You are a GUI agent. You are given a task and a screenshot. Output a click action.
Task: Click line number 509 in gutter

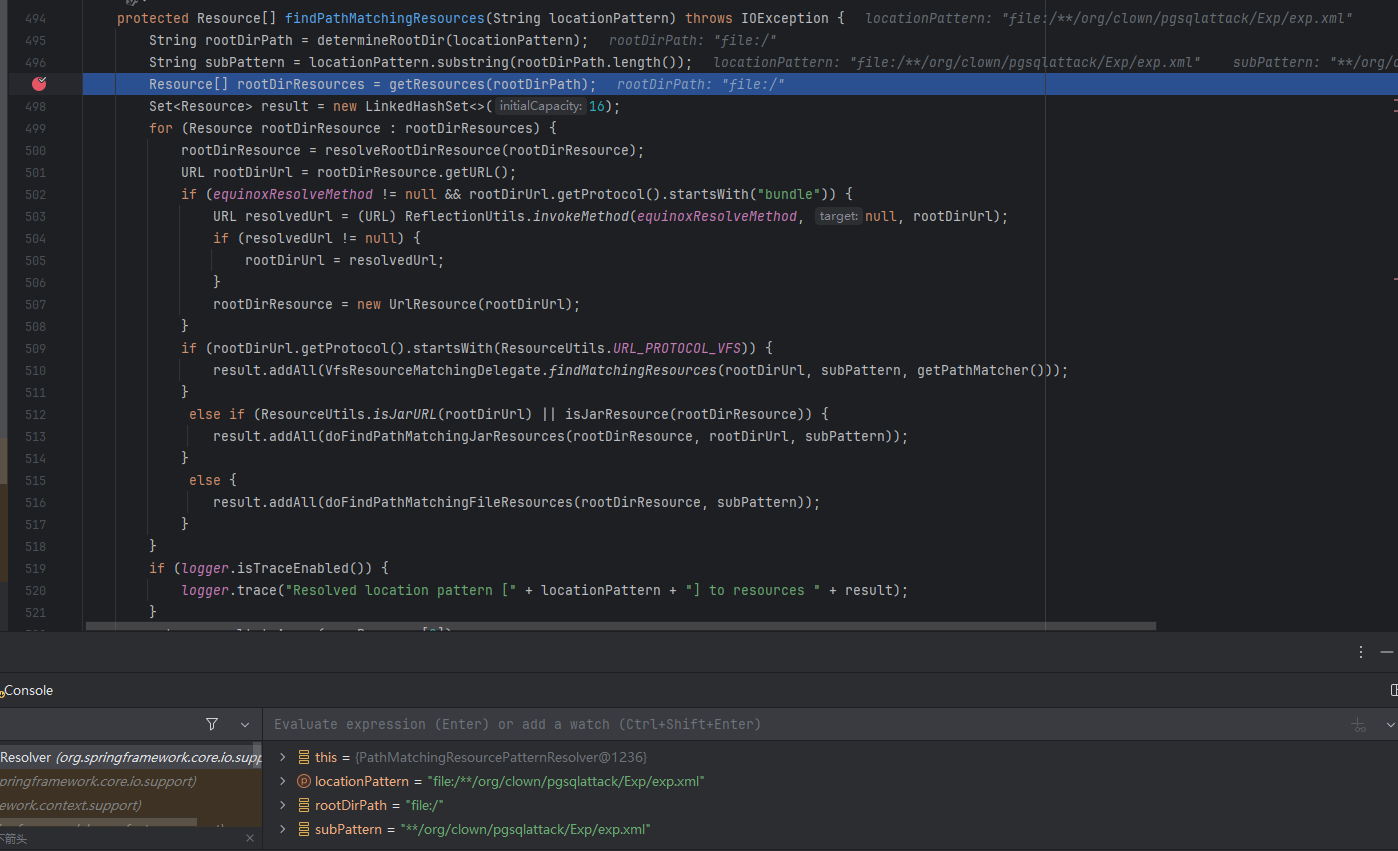click(x=35, y=348)
